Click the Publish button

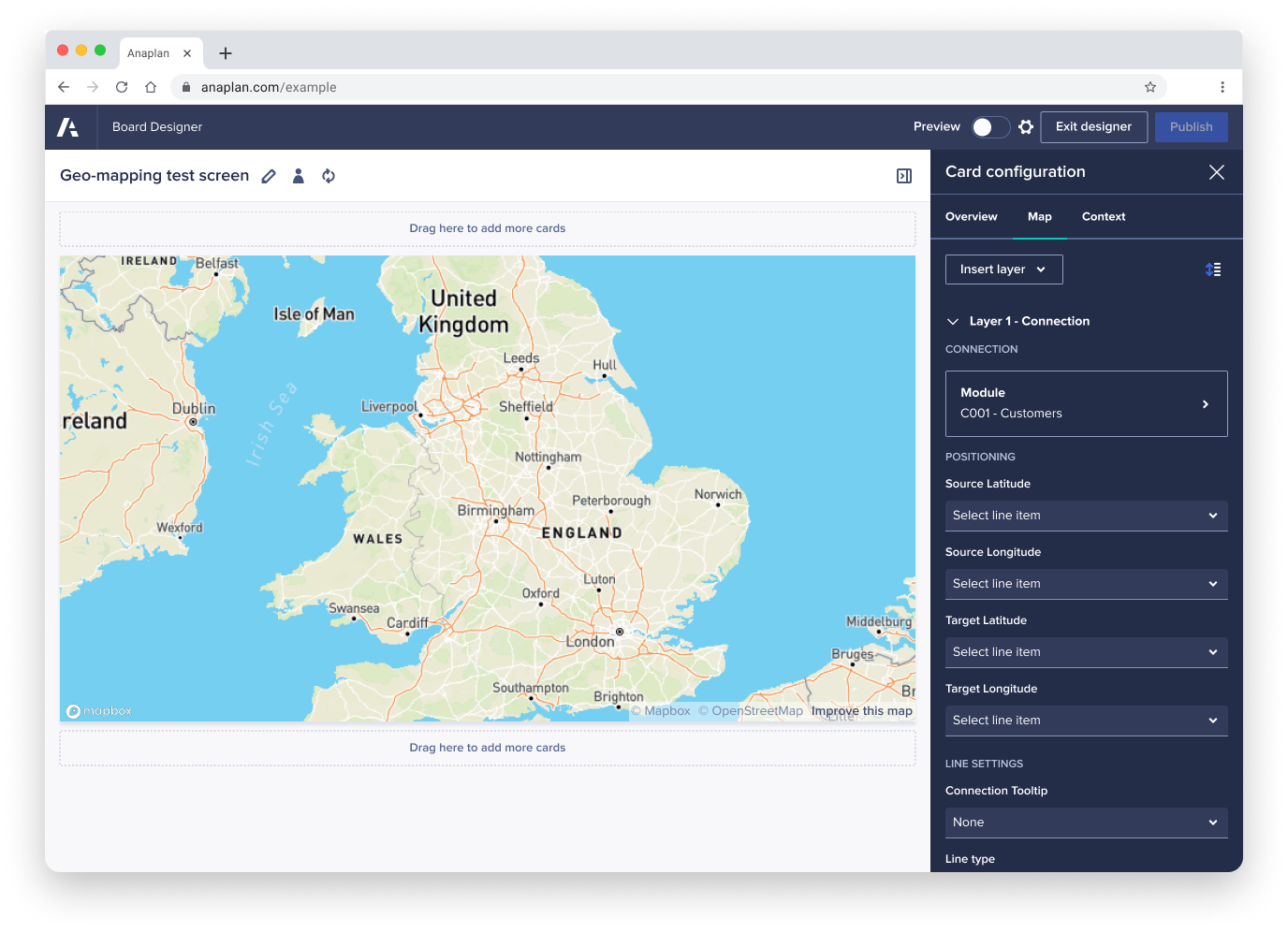(x=1192, y=127)
